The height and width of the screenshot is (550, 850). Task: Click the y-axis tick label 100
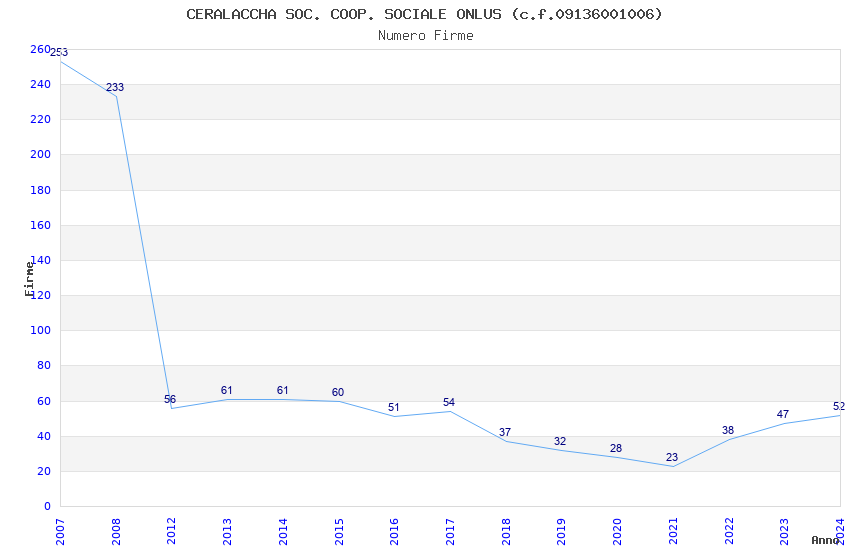[40, 330]
